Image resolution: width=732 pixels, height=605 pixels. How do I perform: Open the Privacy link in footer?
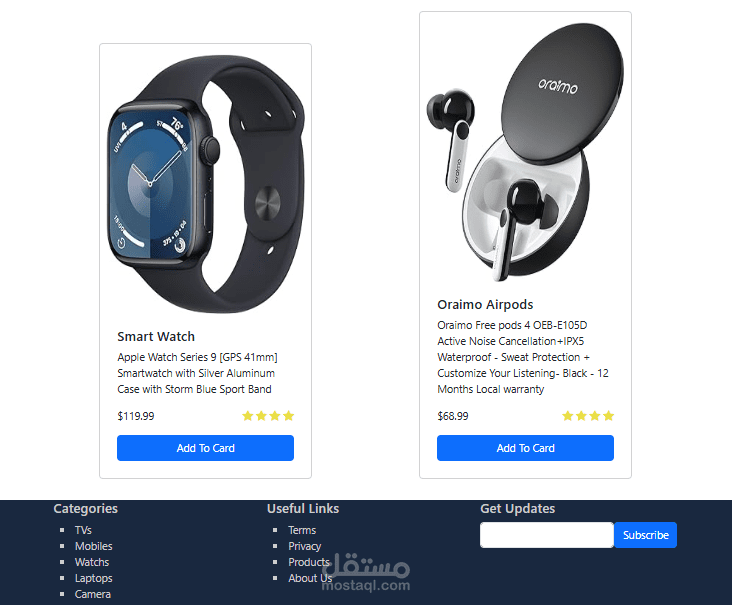304,546
